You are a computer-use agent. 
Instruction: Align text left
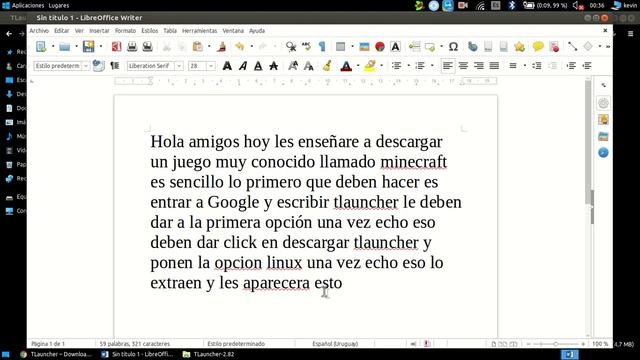pos(448,66)
